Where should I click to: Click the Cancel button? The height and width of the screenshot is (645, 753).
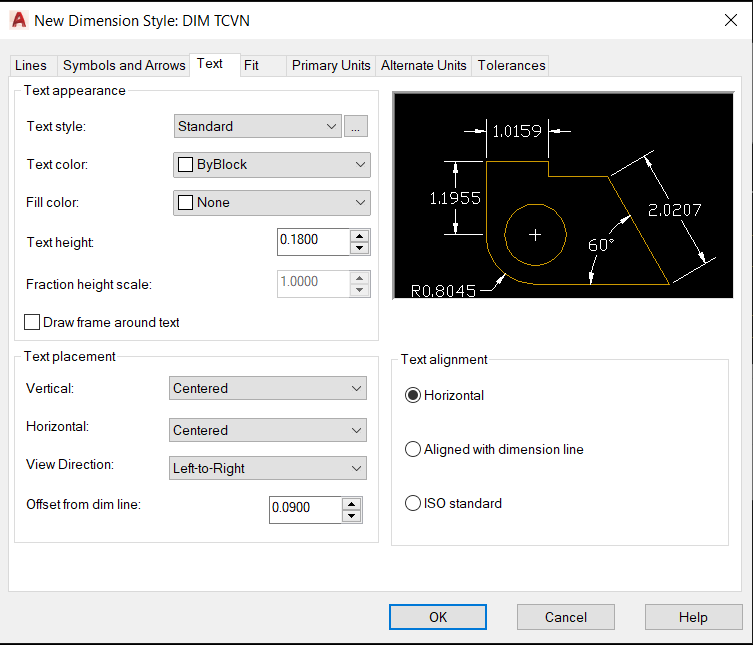(565, 617)
